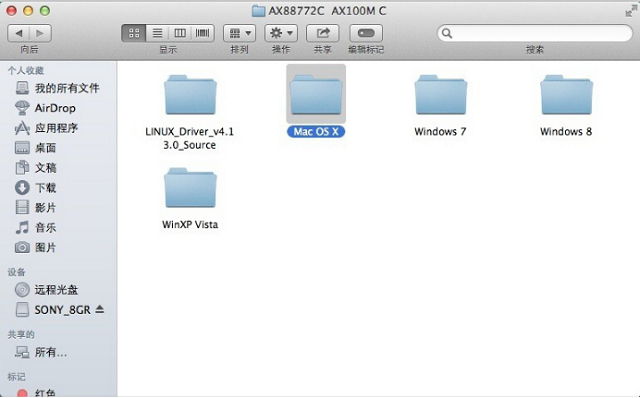Select the SONY_8GR drive

(53, 310)
